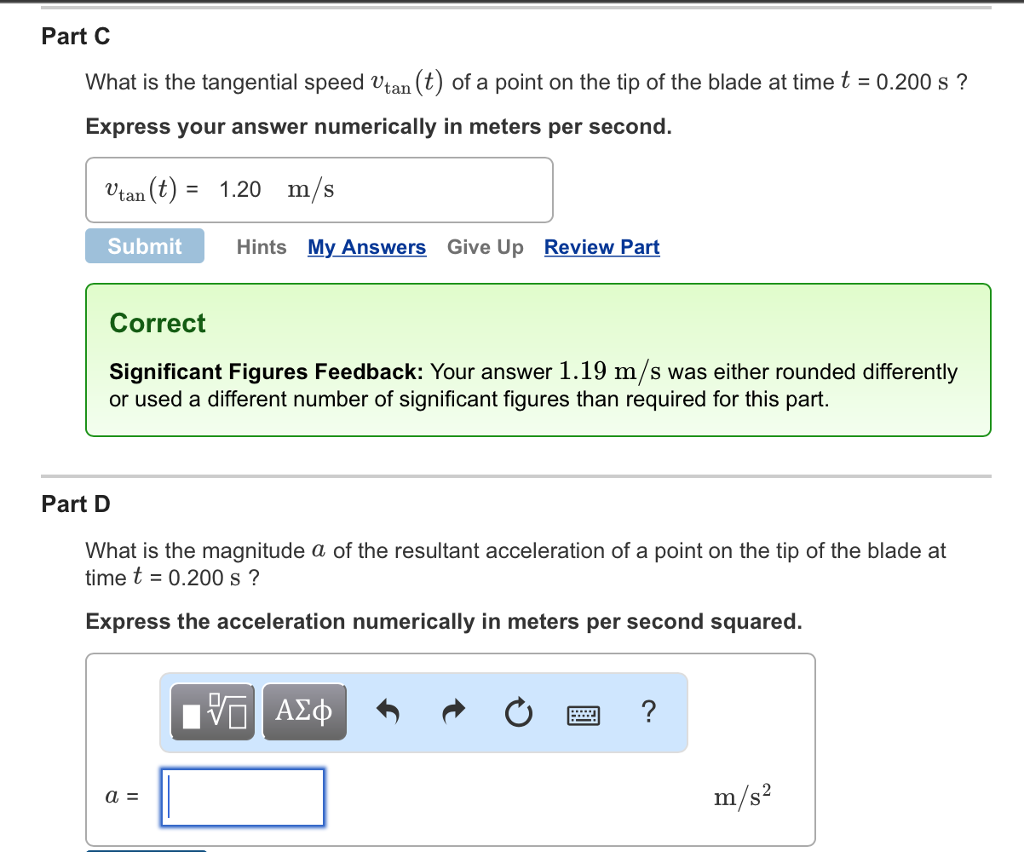The image size is (1024, 852).
Task: Click the Significant Figures Feedback text
Action: [x=266, y=371]
